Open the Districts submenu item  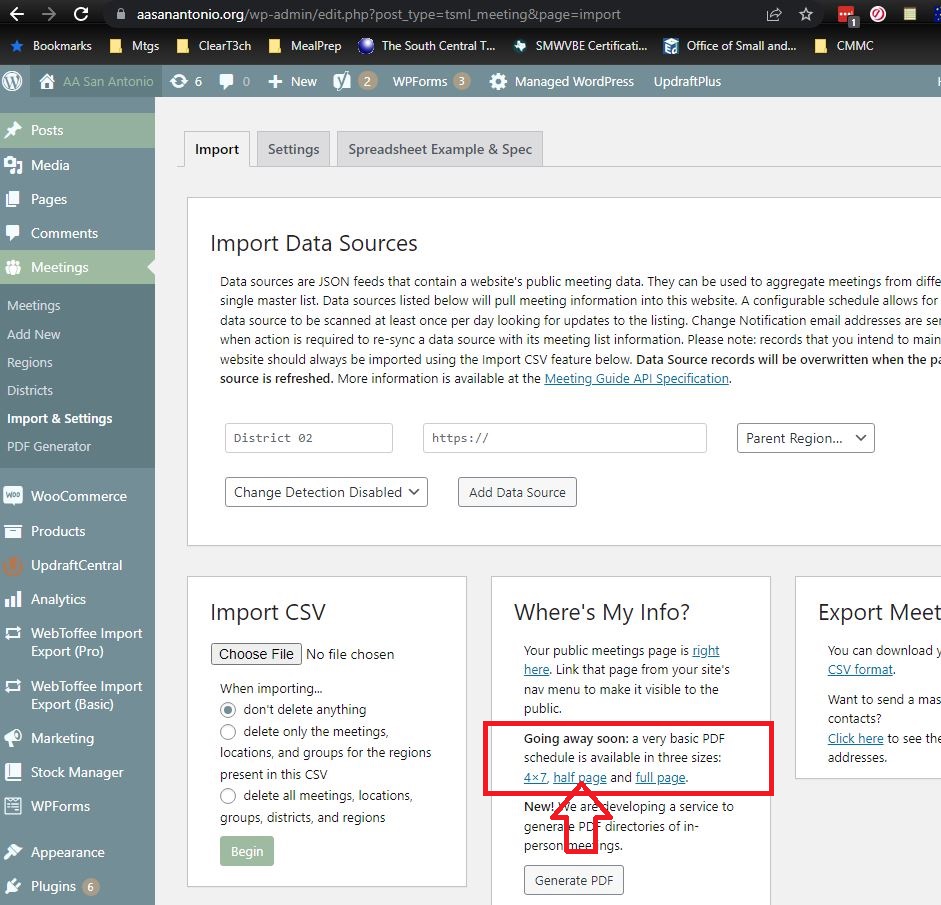tap(30, 391)
